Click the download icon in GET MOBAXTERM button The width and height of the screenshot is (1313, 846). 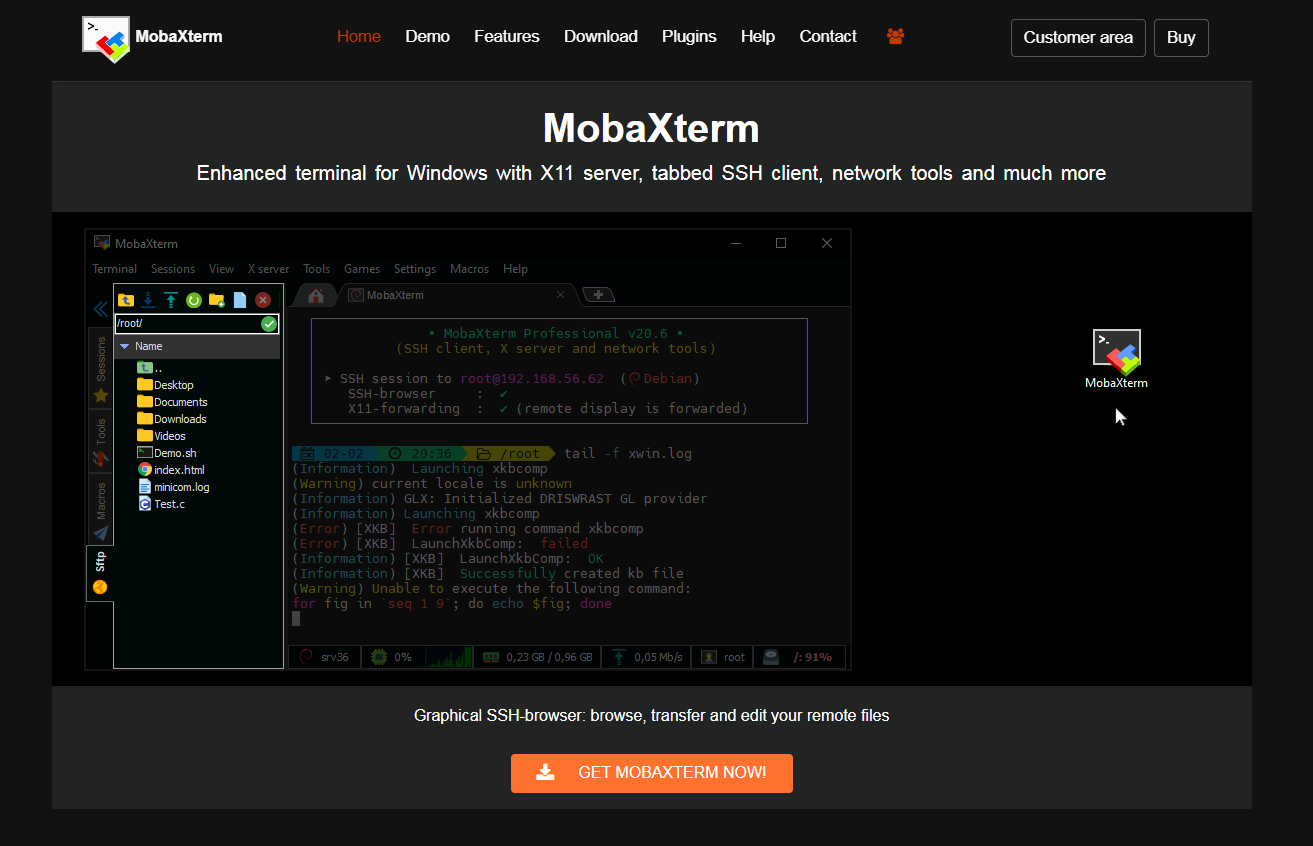point(545,772)
